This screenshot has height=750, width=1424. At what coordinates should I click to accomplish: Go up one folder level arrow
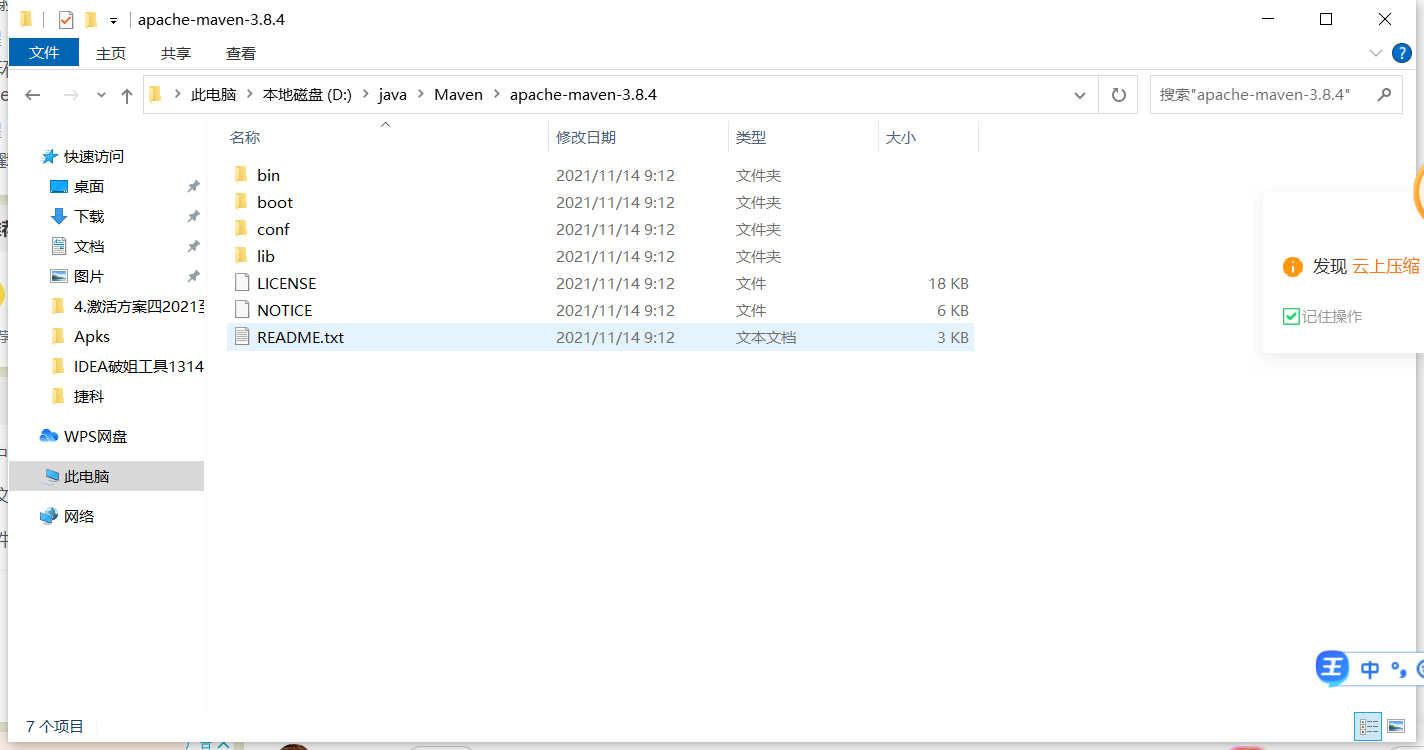click(x=126, y=95)
